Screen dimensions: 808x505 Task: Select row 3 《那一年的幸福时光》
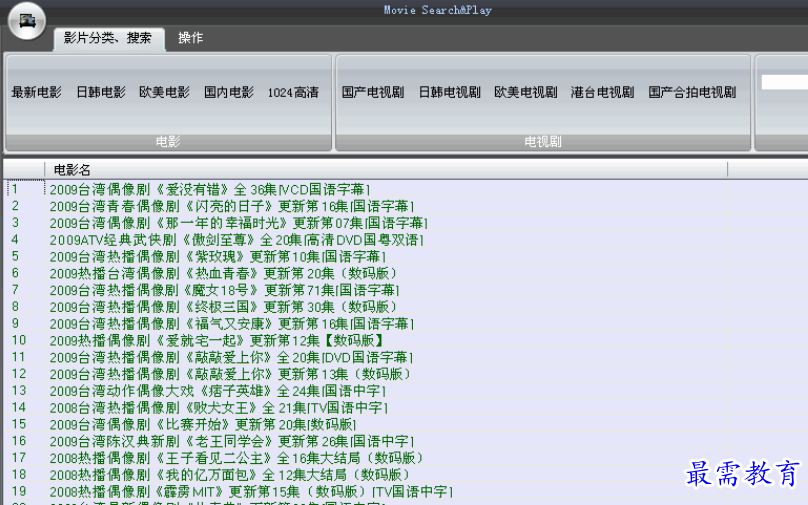[239, 223]
